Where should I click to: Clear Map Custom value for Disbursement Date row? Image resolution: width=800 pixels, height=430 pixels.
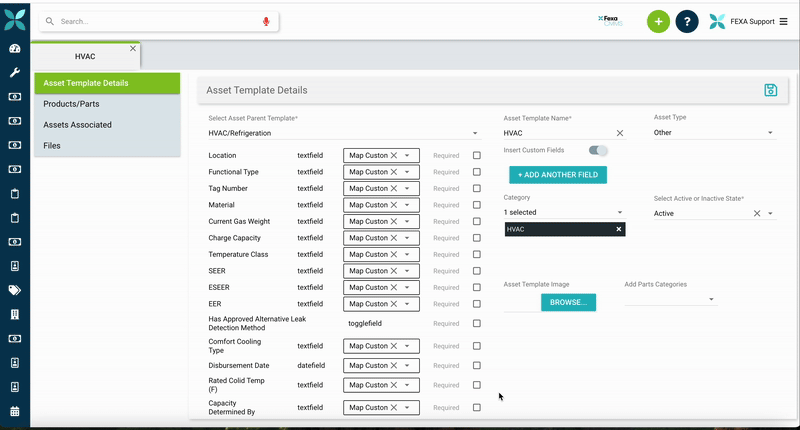tap(394, 366)
